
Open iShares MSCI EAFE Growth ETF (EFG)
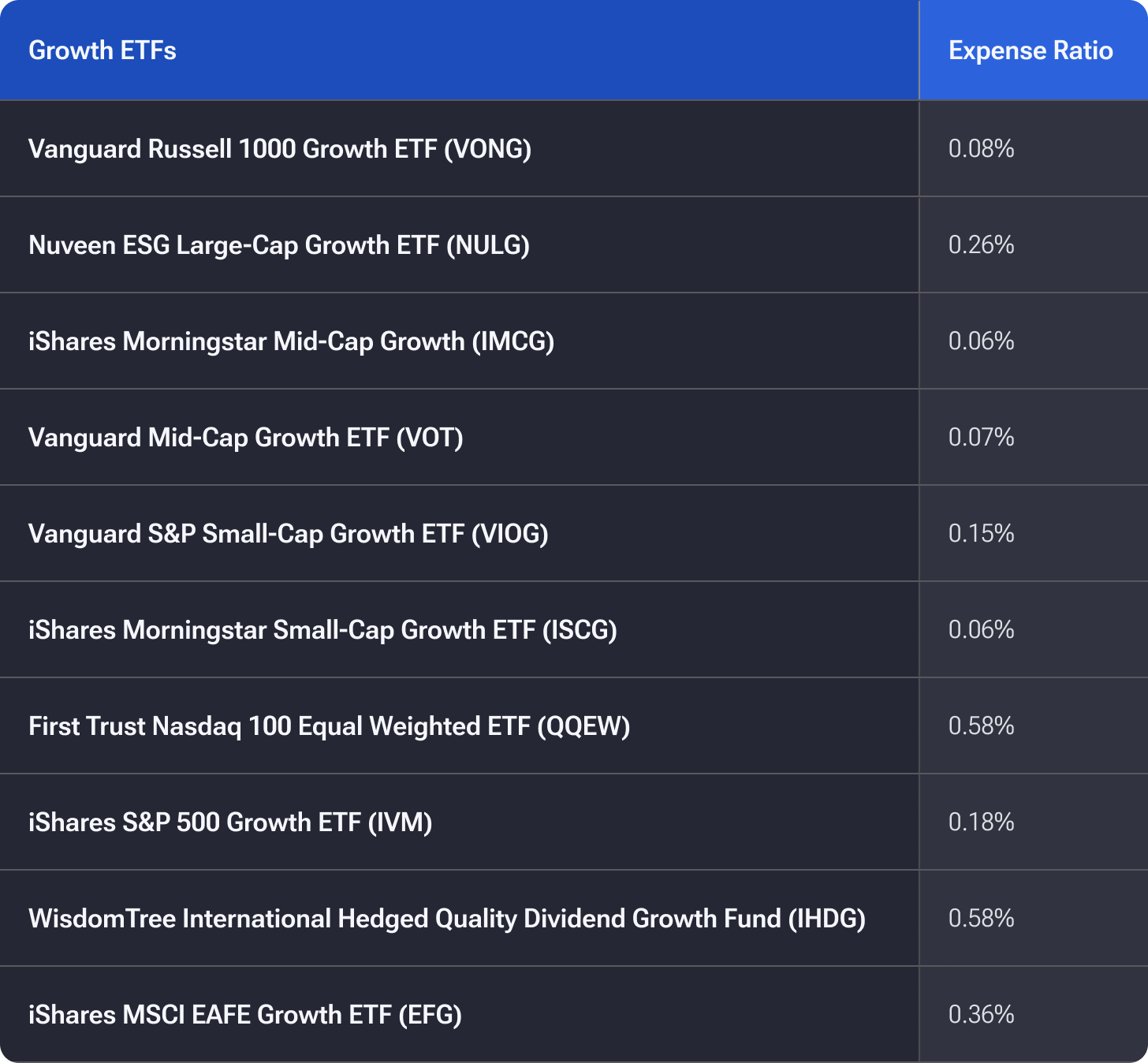coord(245,1015)
